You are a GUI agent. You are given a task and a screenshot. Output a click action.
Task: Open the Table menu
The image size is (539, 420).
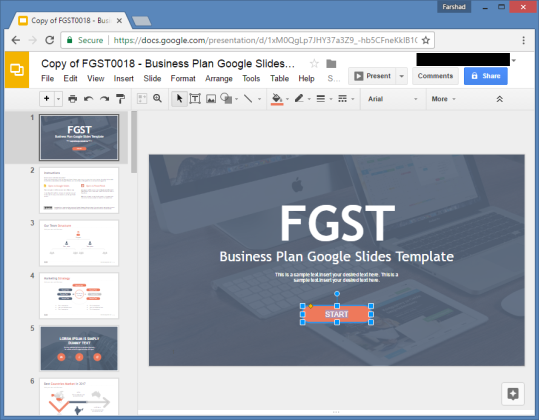(279, 79)
